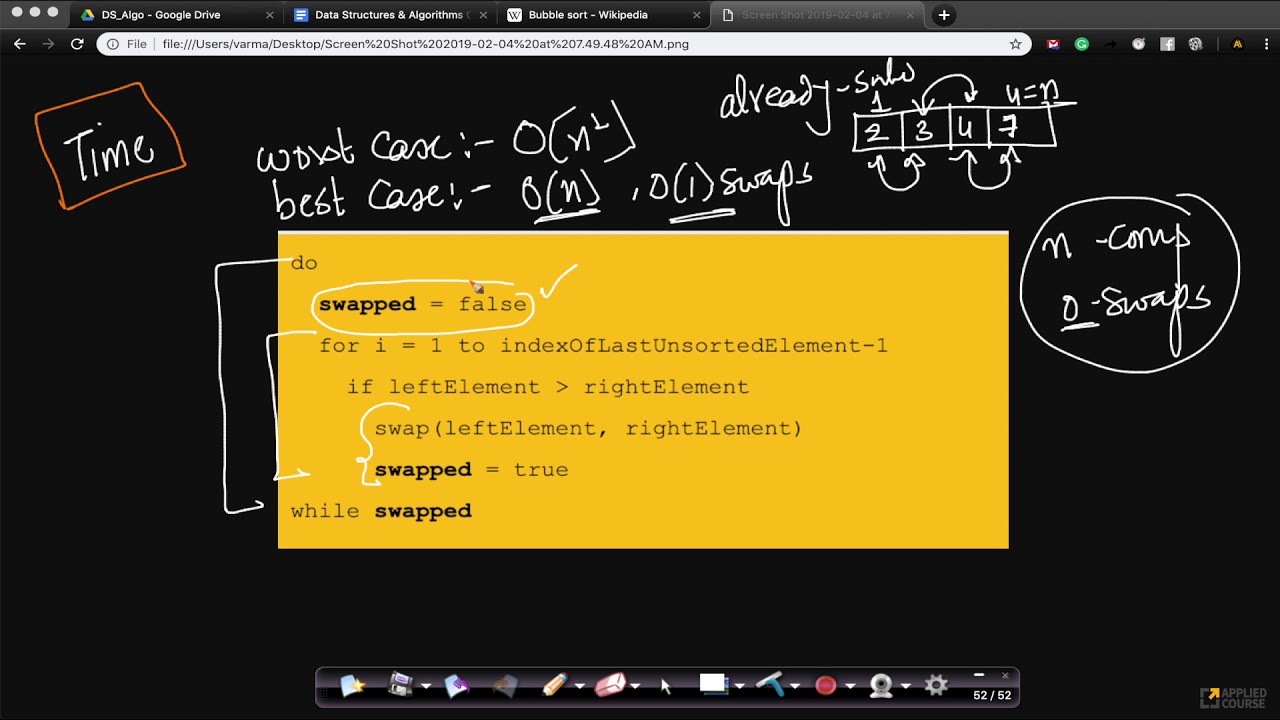This screenshot has height=720, width=1280.
Task: Open the record options dropdown arrow
Action: 850,686
